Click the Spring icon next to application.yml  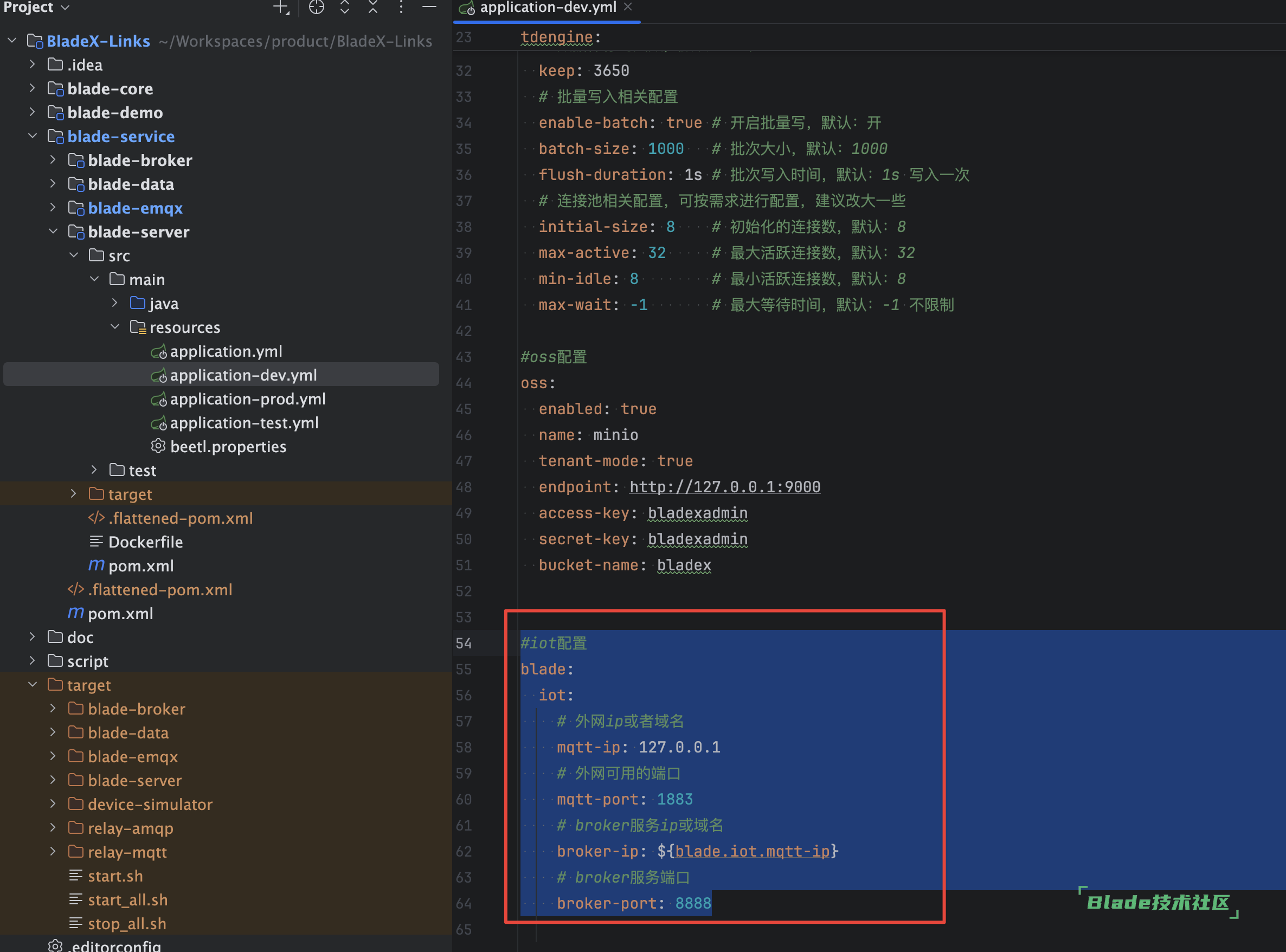click(x=158, y=351)
